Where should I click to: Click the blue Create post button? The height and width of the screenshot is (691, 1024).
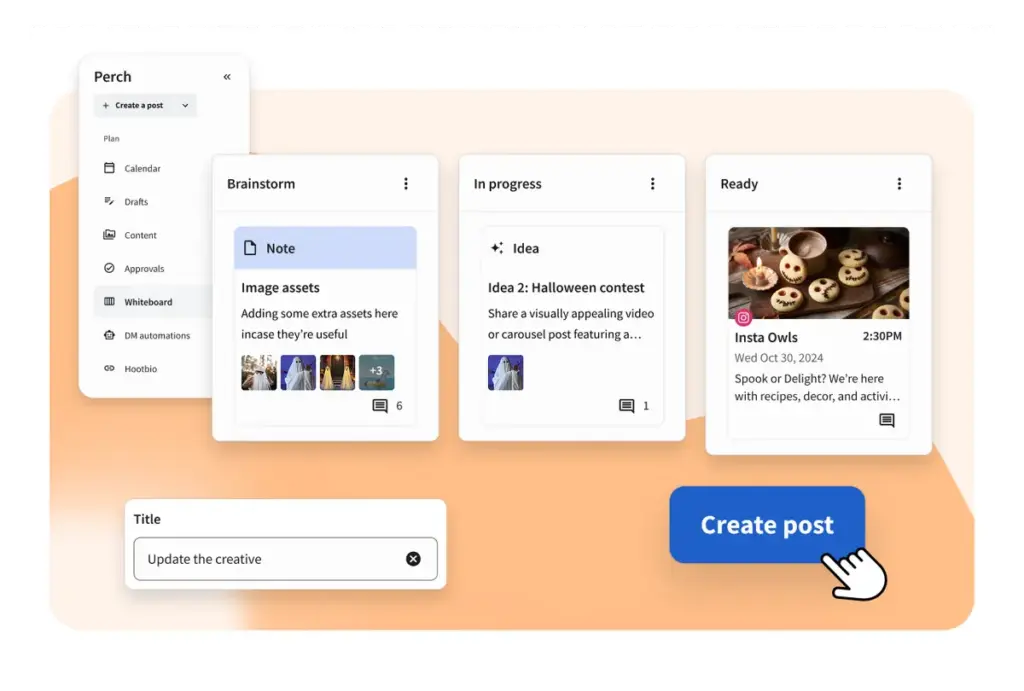(x=767, y=524)
